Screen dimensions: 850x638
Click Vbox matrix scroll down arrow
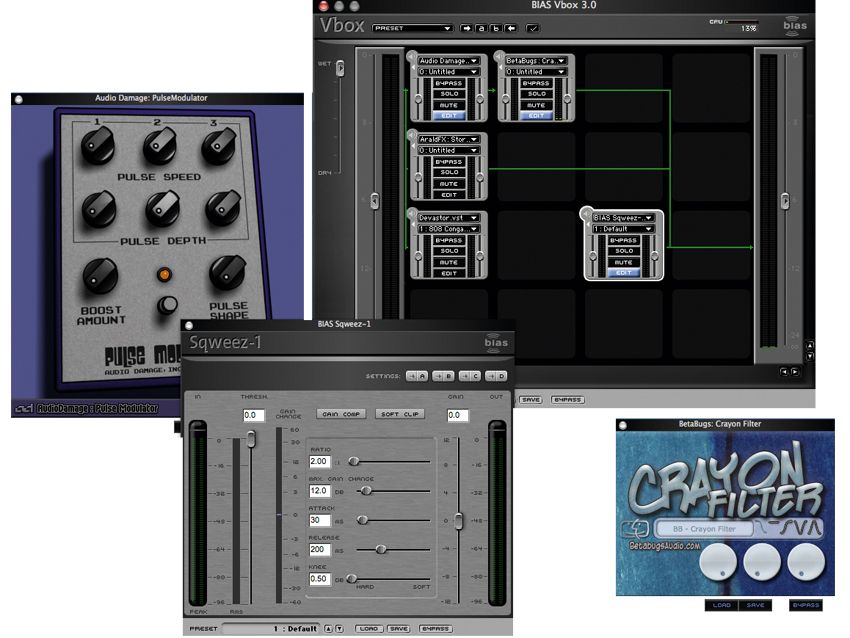[x=810, y=356]
